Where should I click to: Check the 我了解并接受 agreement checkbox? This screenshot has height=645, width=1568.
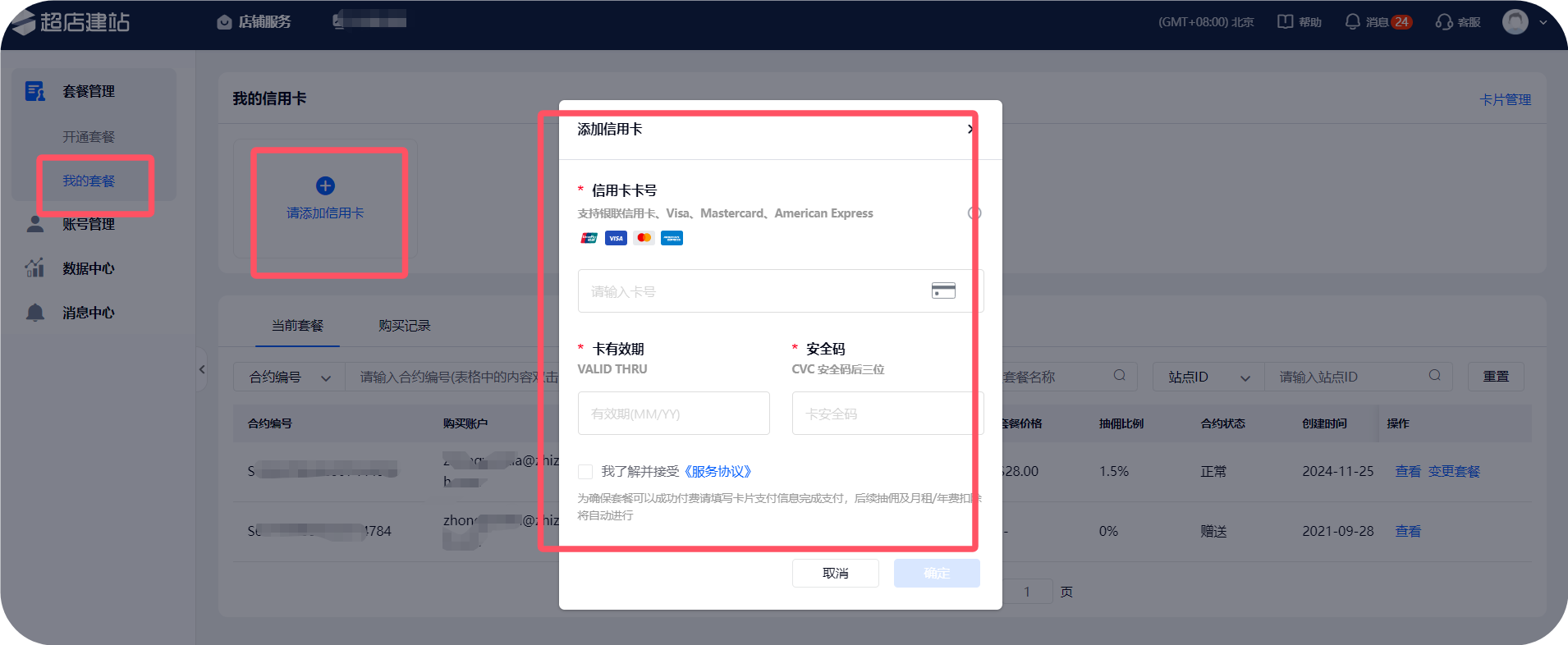point(585,472)
